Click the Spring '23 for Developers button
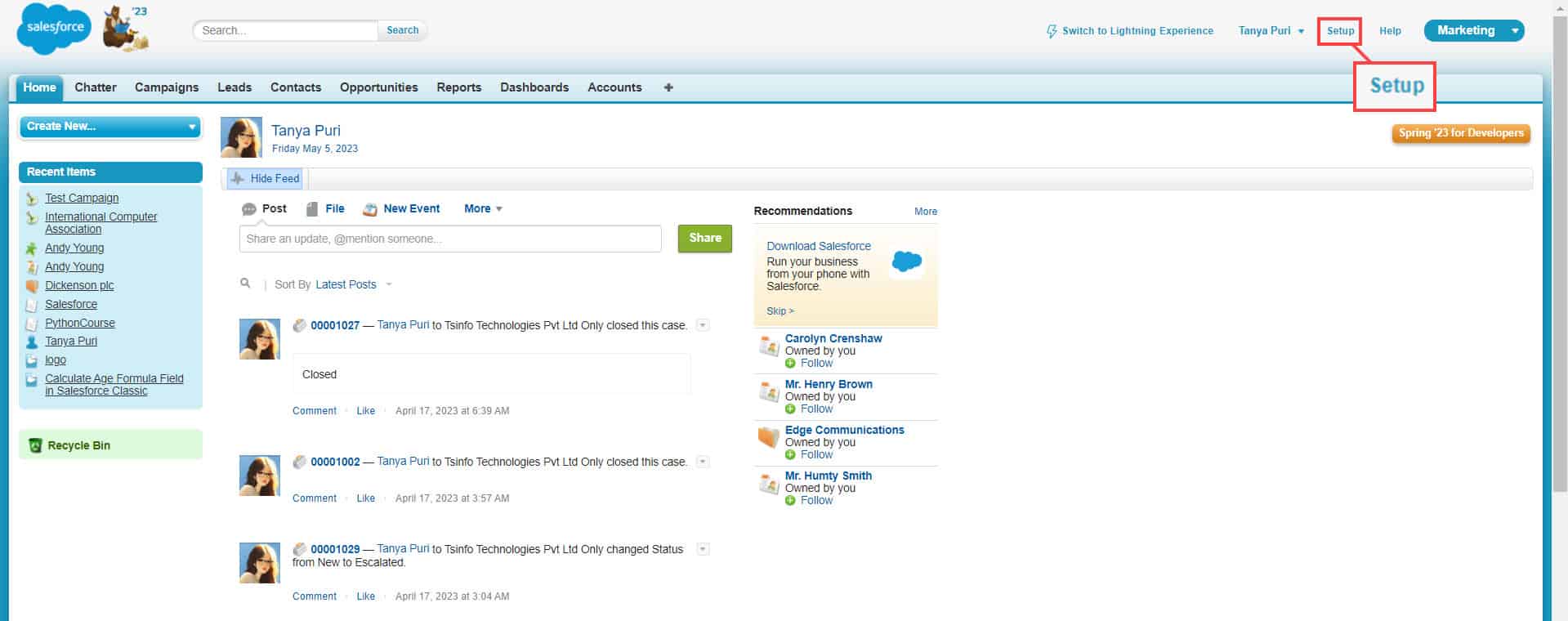Viewport: 1568px width, 621px height. point(1461,133)
